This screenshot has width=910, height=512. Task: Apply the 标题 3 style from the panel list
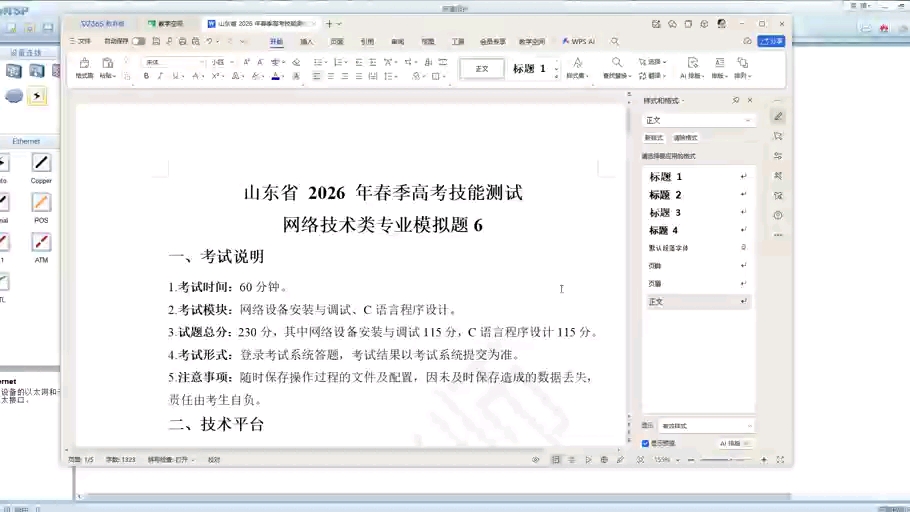pos(698,212)
